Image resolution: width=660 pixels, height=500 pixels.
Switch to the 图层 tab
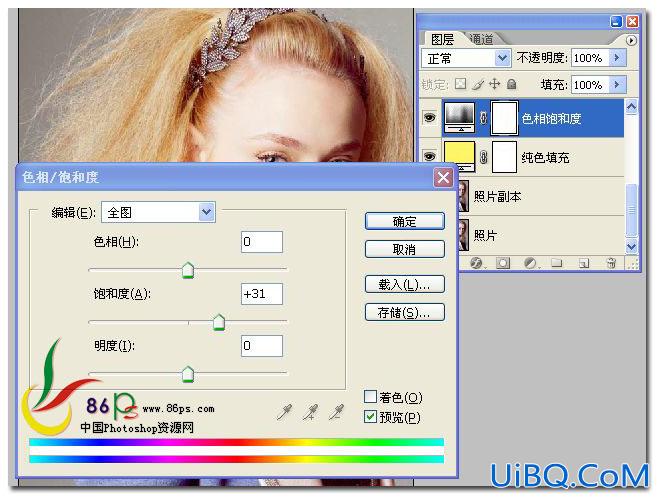[442, 39]
